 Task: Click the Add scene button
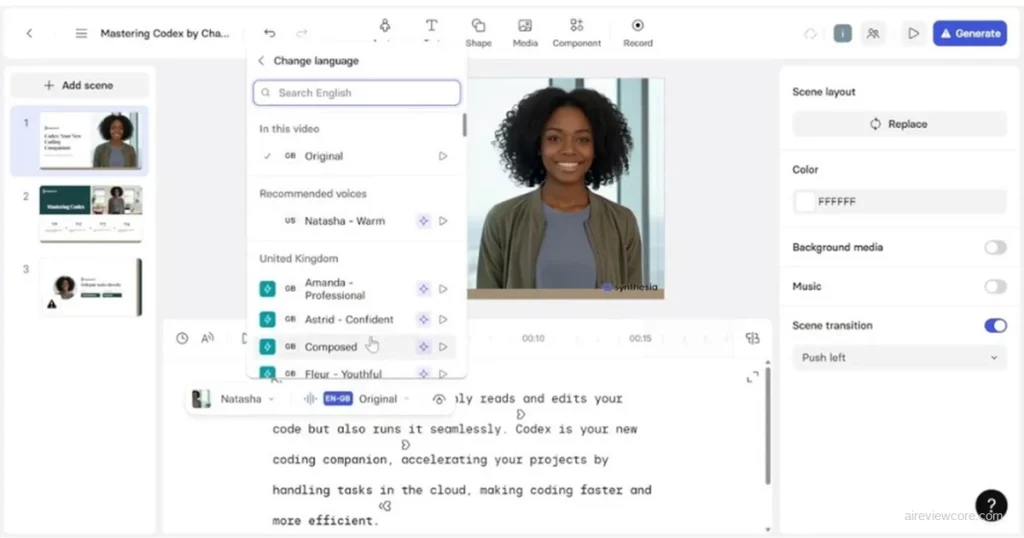[x=79, y=86]
